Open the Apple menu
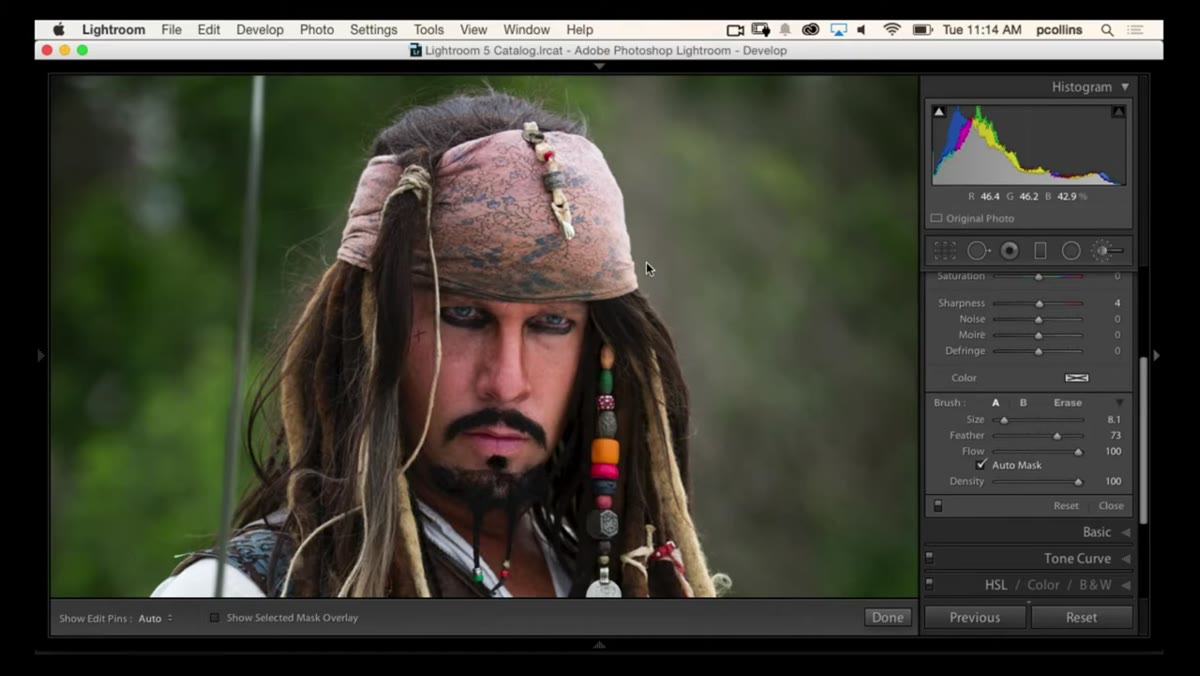The width and height of the screenshot is (1200, 676). coord(58,30)
